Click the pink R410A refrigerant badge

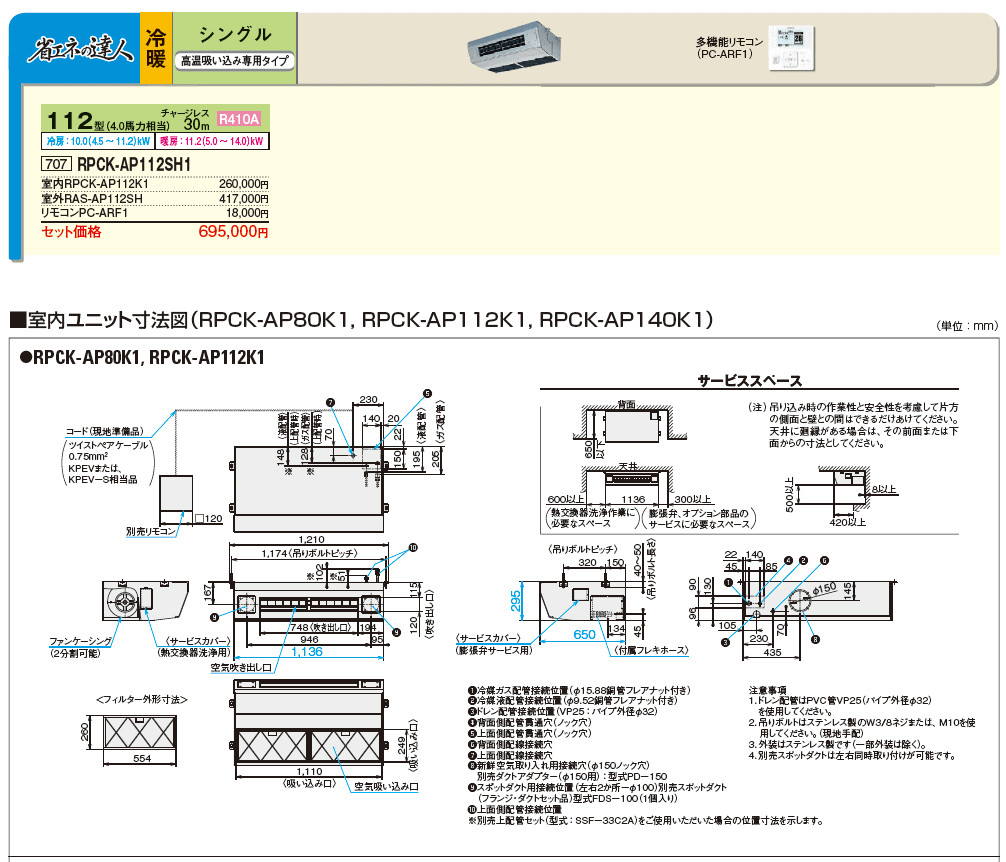tap(239, 119)
